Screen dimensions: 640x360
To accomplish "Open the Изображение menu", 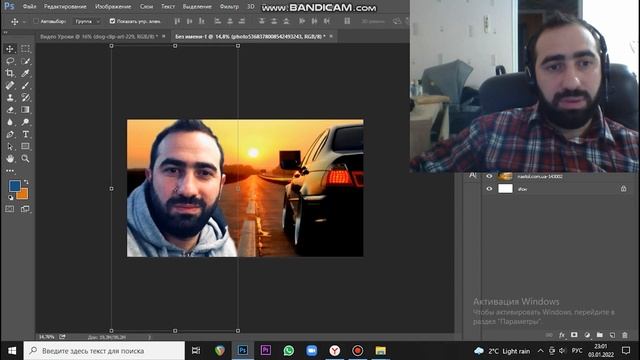I will [113, 7].
